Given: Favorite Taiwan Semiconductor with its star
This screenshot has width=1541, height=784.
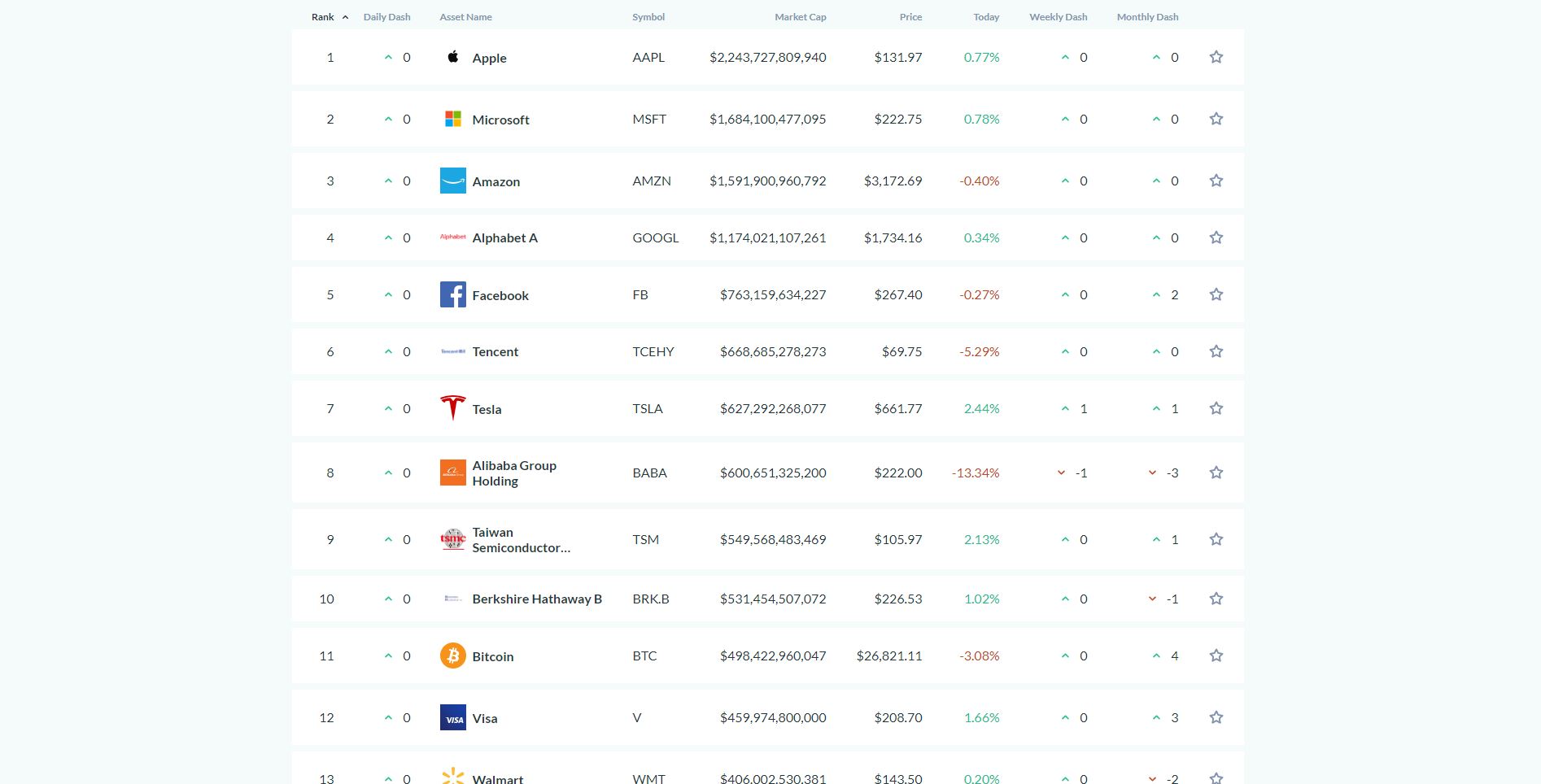Looking at the screenshot, I should click(1216, 539).
